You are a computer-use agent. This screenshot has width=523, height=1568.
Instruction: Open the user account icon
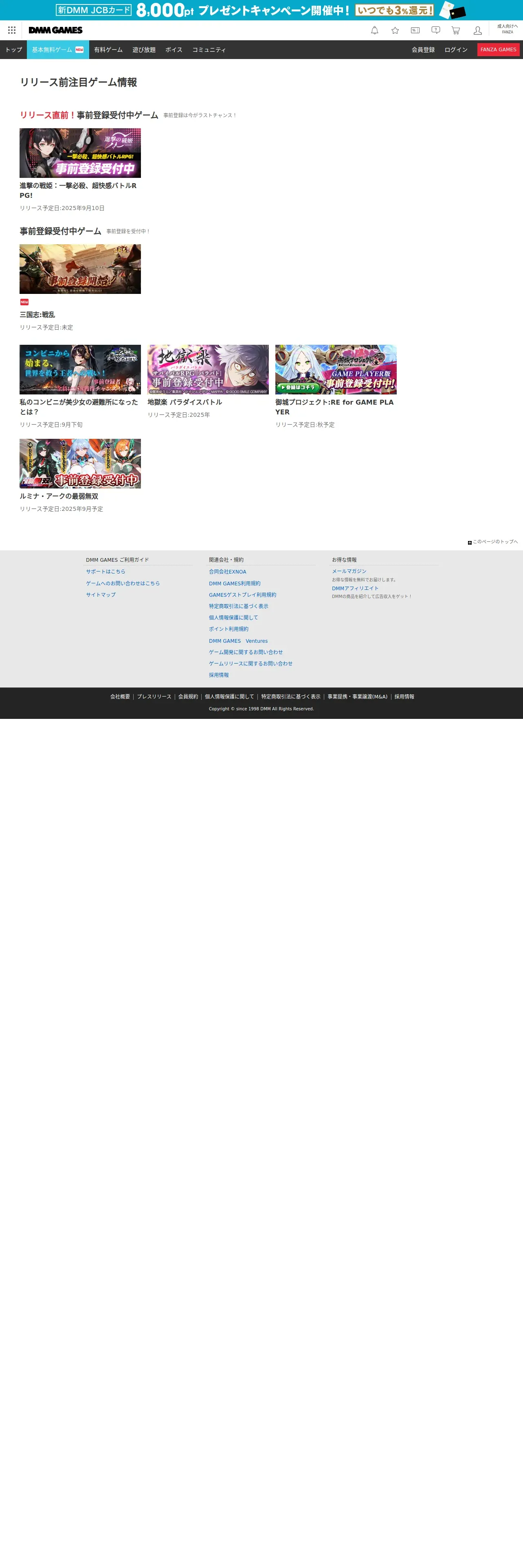pos(478,31)
